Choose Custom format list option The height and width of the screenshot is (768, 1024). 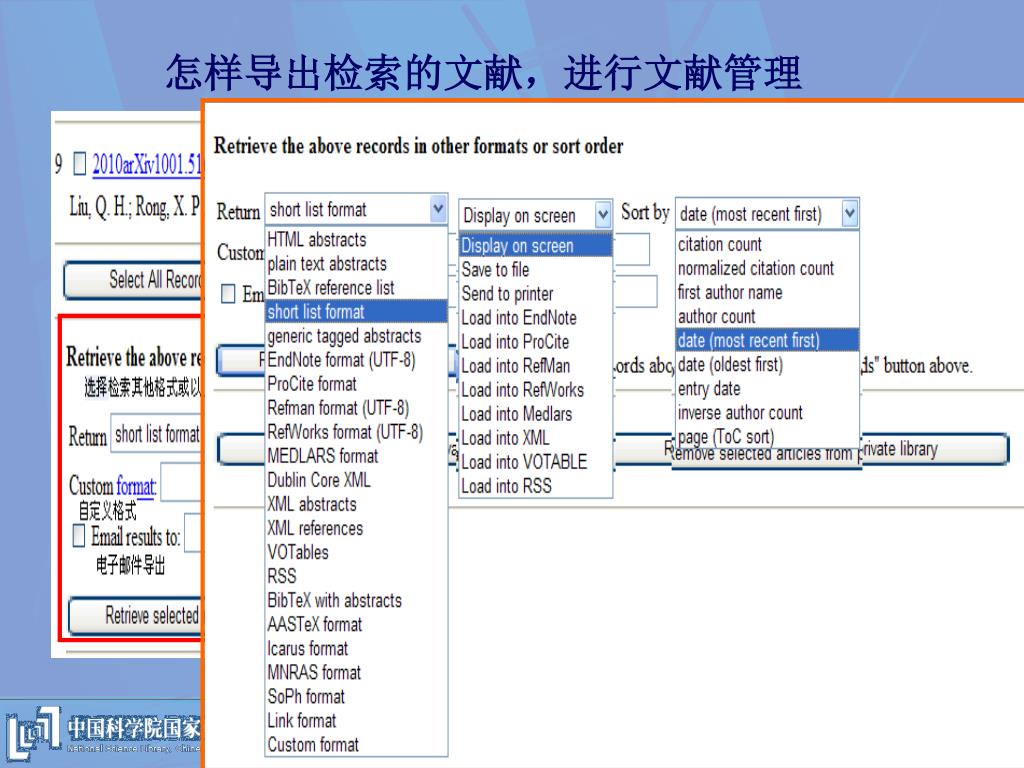click(x=356, y=744)
